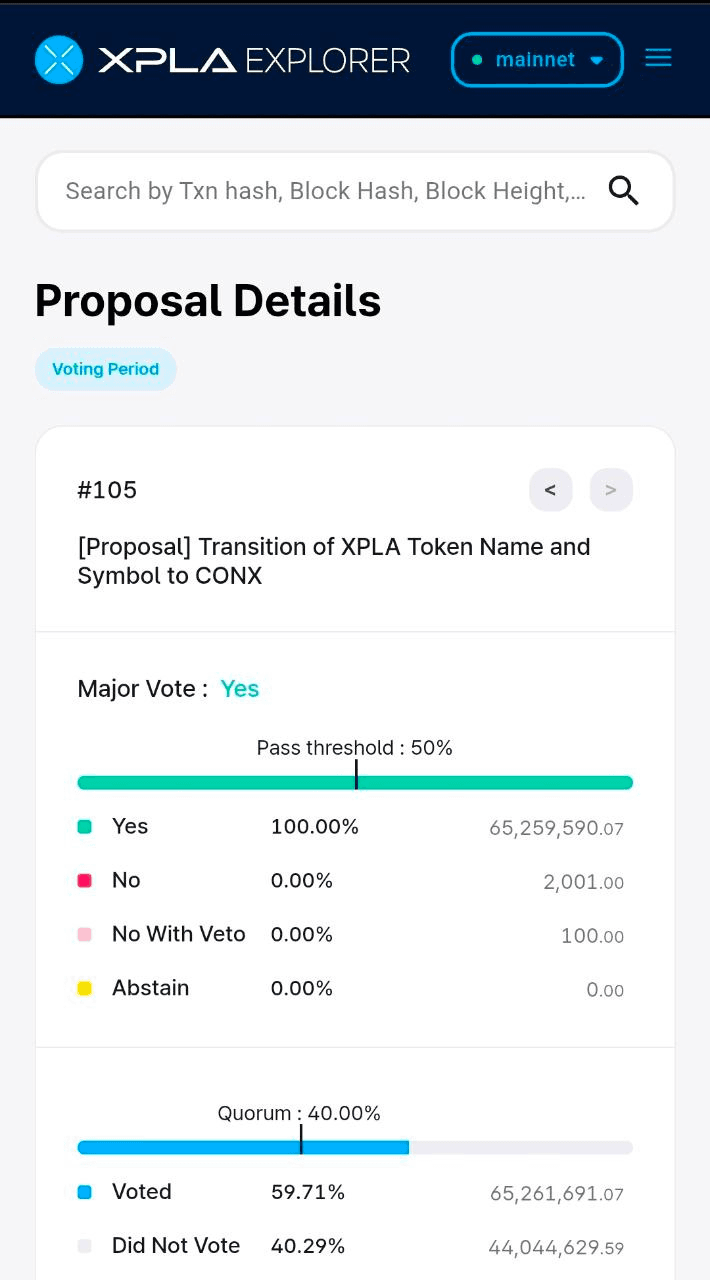Click the proposal #105 number
Screen dimensions: 710x1280
pyautogui.click(x=107, y=490)
